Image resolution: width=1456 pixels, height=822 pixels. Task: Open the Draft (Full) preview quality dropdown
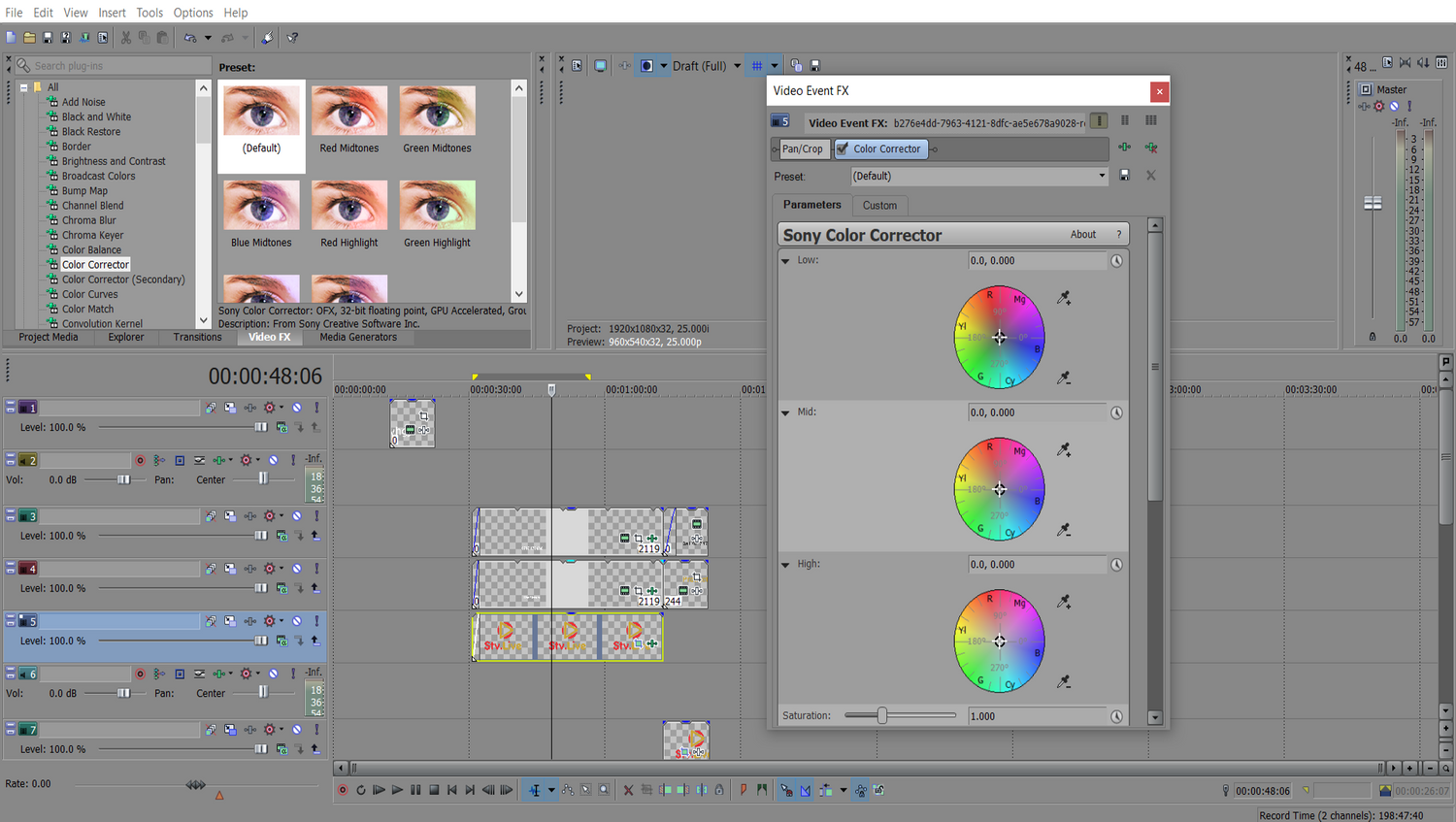[737, 66]
